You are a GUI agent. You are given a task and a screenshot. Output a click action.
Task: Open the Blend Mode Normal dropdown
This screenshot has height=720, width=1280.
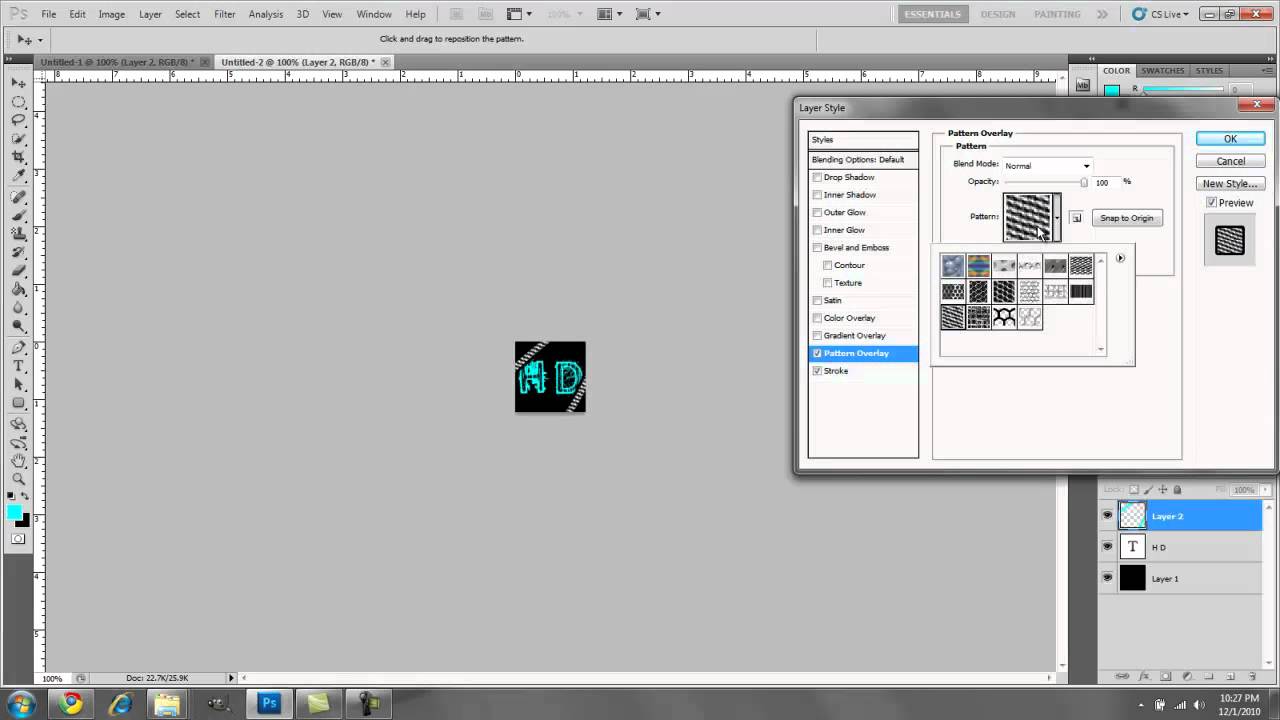pyautogui.click(x=1047, y=165)
